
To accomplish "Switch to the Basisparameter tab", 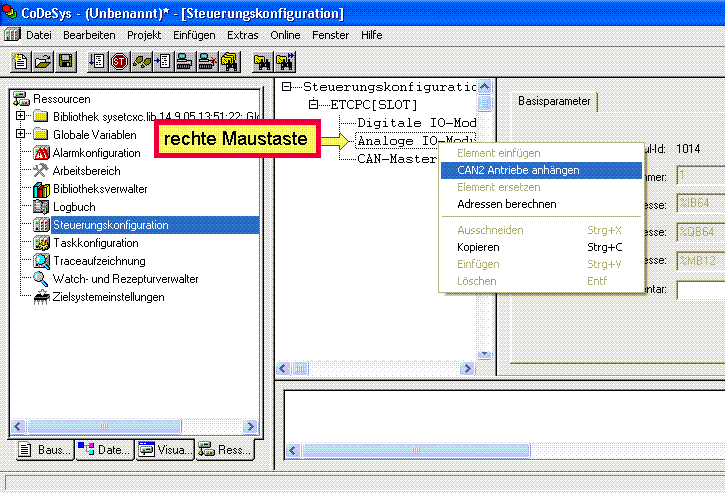I will coord(553,101).
